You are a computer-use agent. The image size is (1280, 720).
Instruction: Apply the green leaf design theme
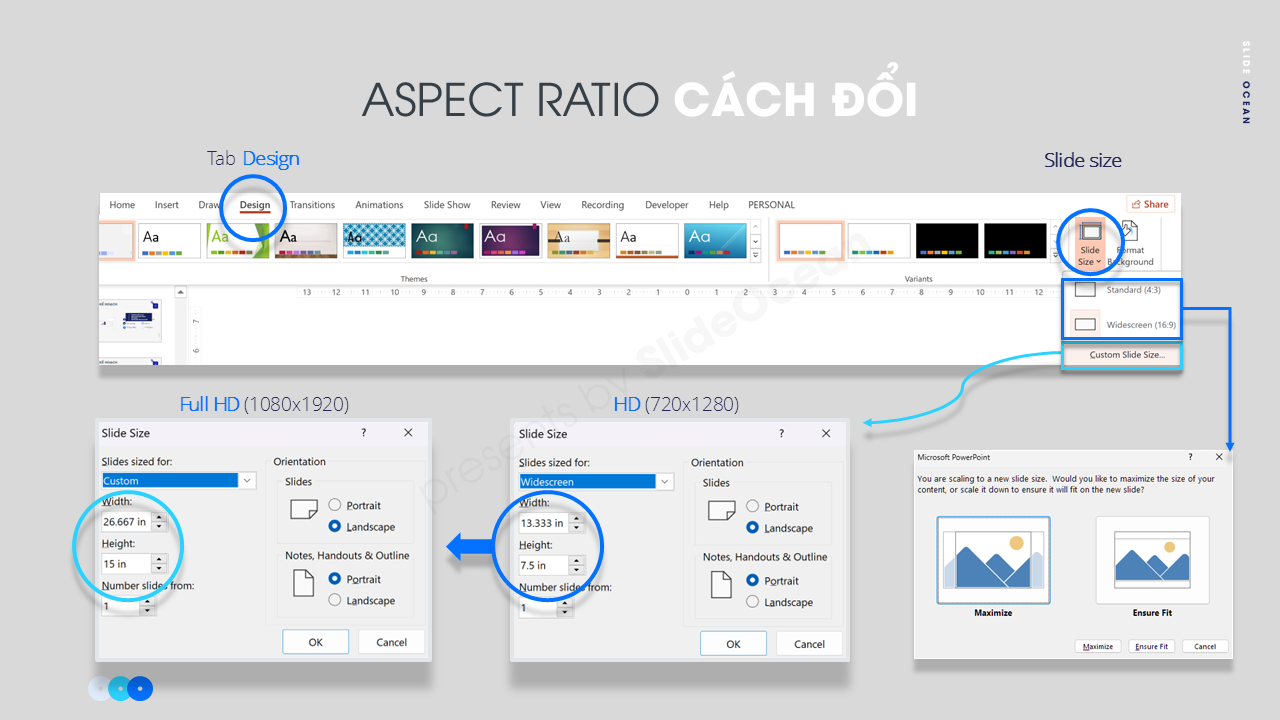238,241
